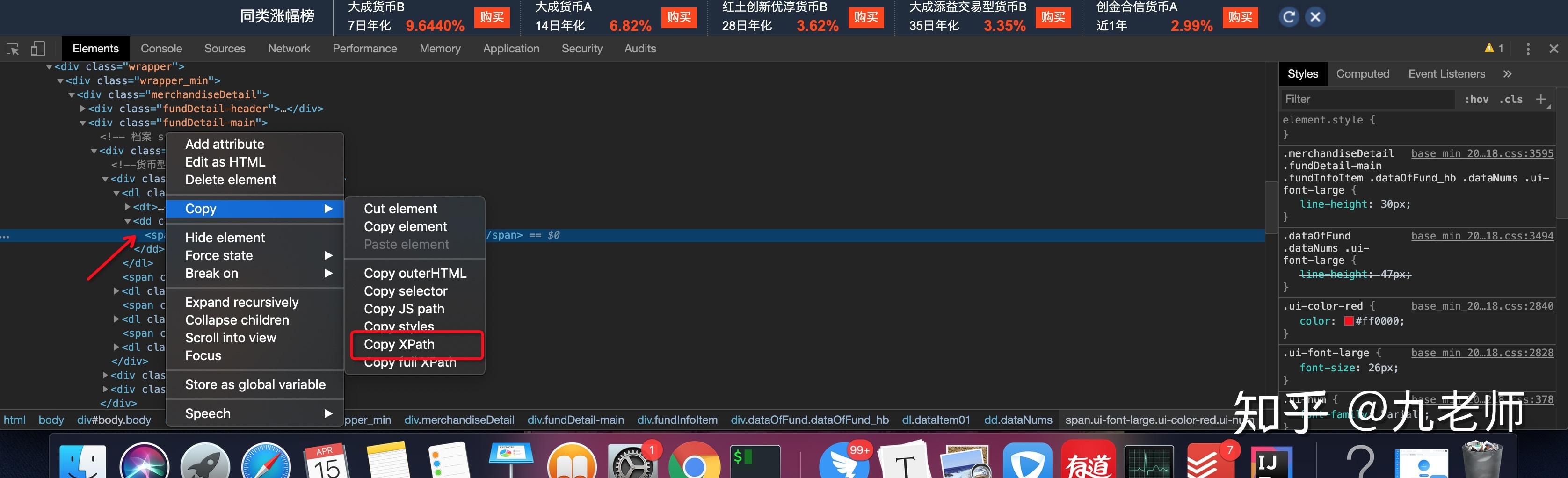The height and width of the screenshot is (478, 1568).
Task: Open the DevTools three-dot menu
Action: (x=1528, y=48)
